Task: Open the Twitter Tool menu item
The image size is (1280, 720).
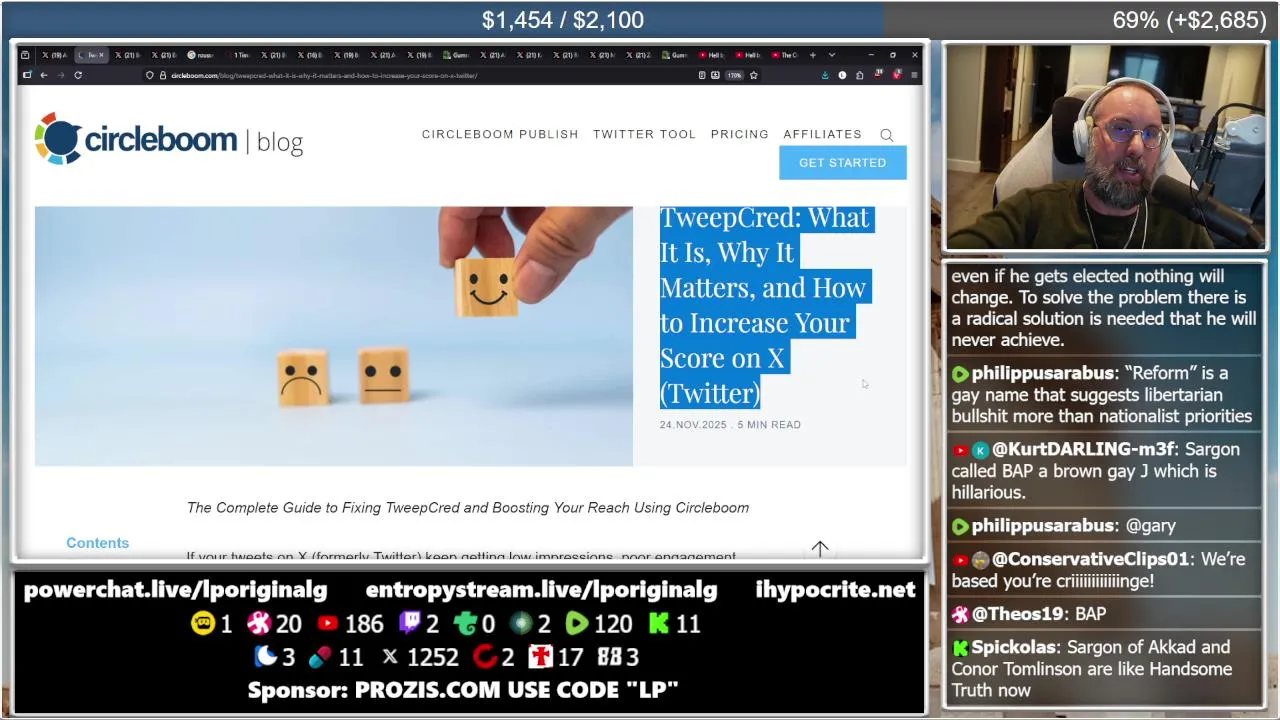Action: click(x=644, y=134)
